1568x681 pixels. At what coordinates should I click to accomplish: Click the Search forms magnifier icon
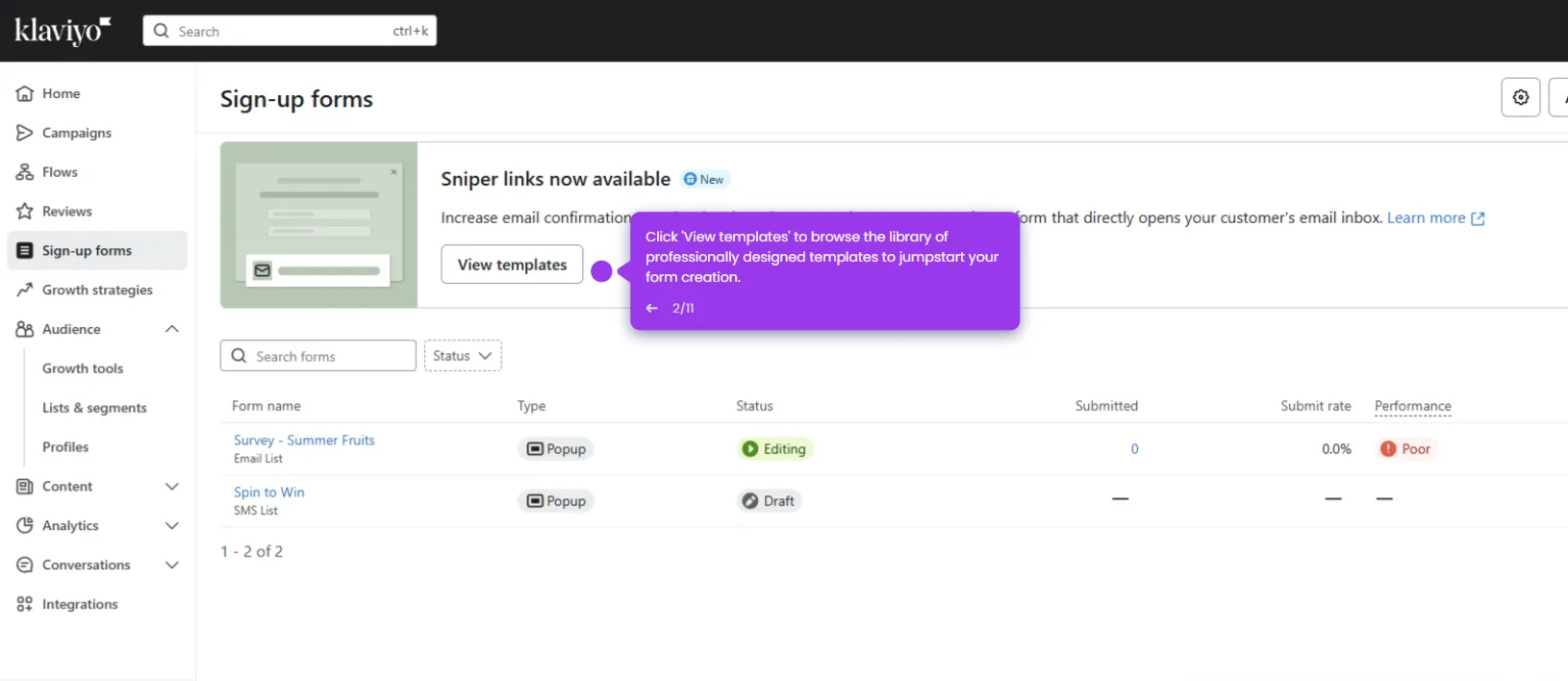[x=240, y=356]
